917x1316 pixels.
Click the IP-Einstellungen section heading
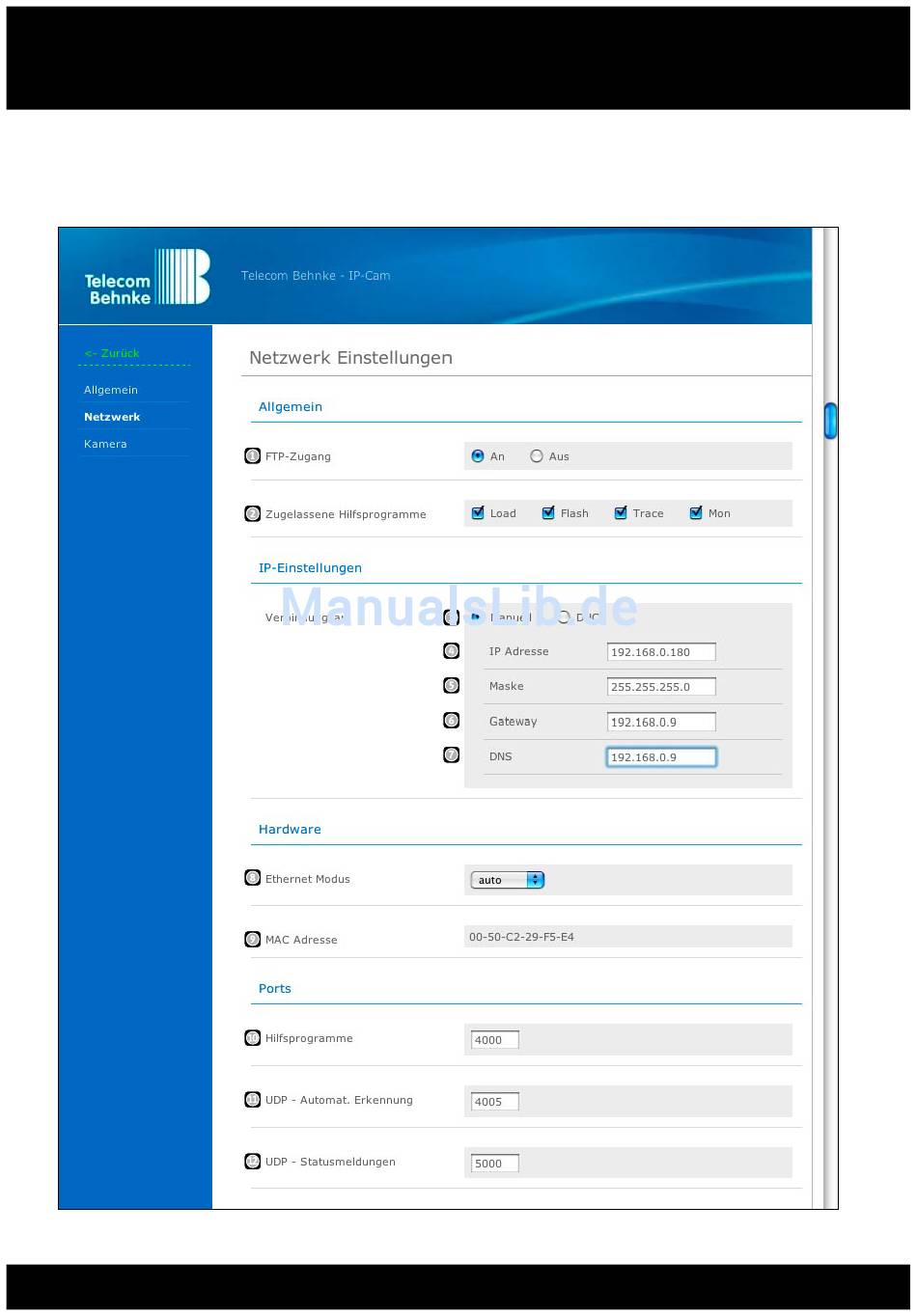(x=310, y=568)
